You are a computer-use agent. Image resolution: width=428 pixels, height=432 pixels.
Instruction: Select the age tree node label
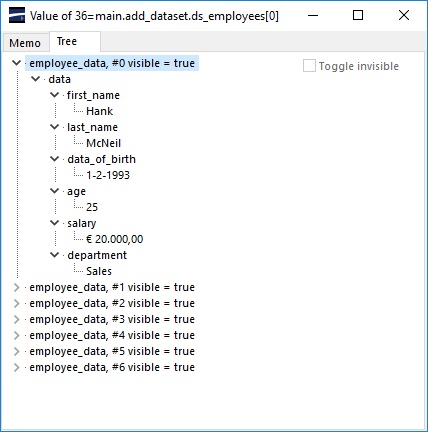76,191
